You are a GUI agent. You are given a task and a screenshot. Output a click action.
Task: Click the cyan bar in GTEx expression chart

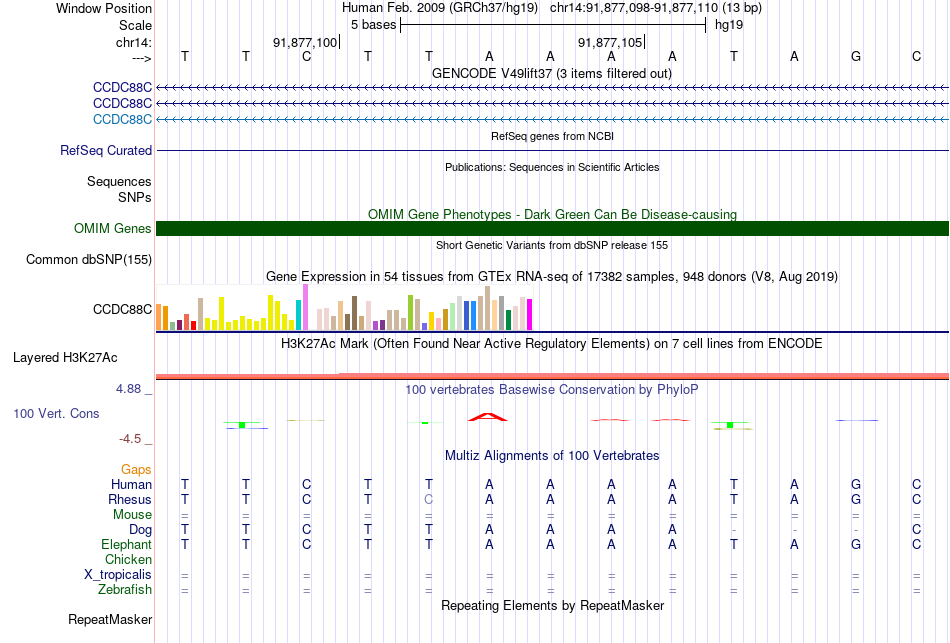coord(298,315)
